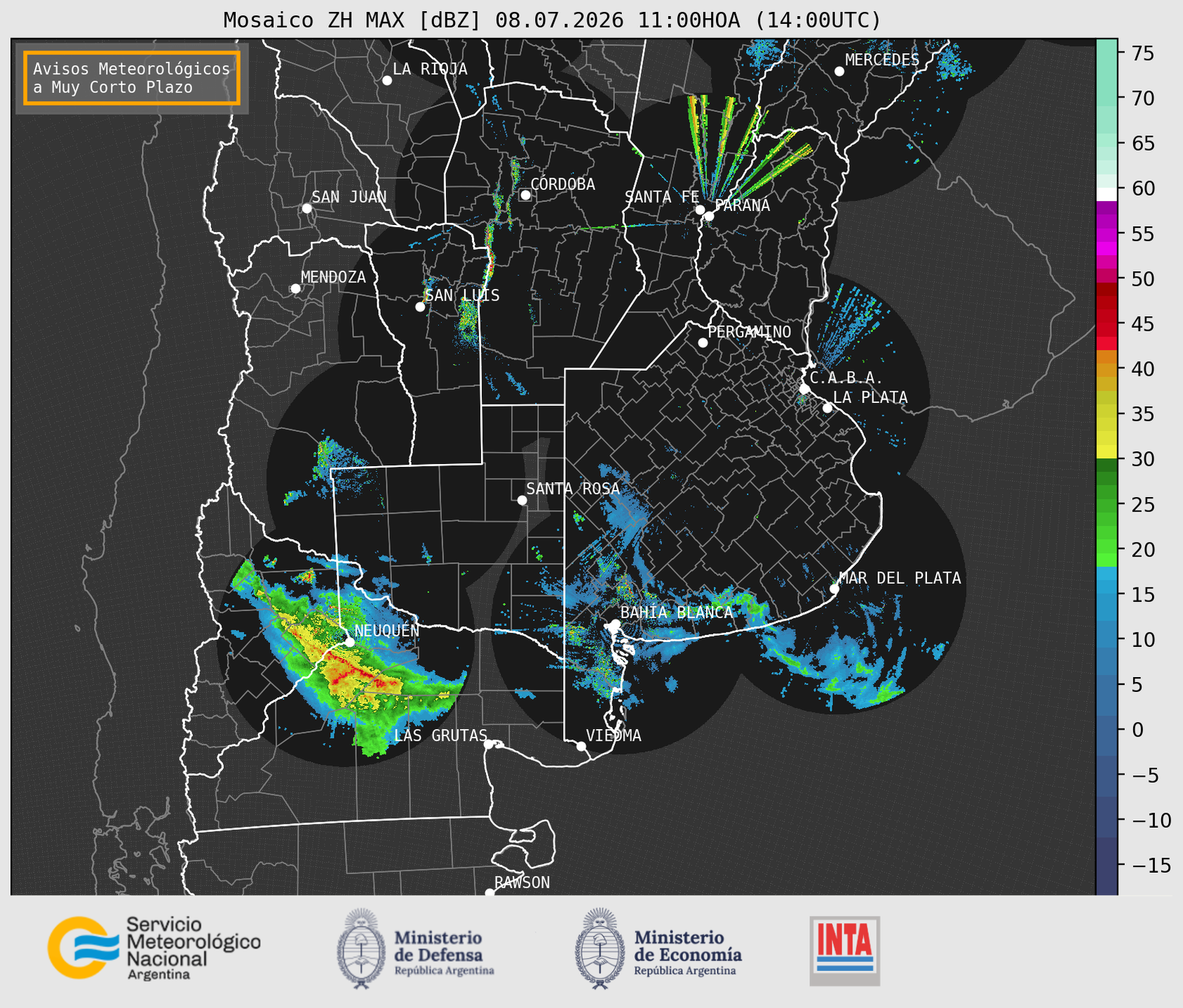Click the Ministerio de Defensa crest
The image size is (1183, 1008).
coord(361,948)
